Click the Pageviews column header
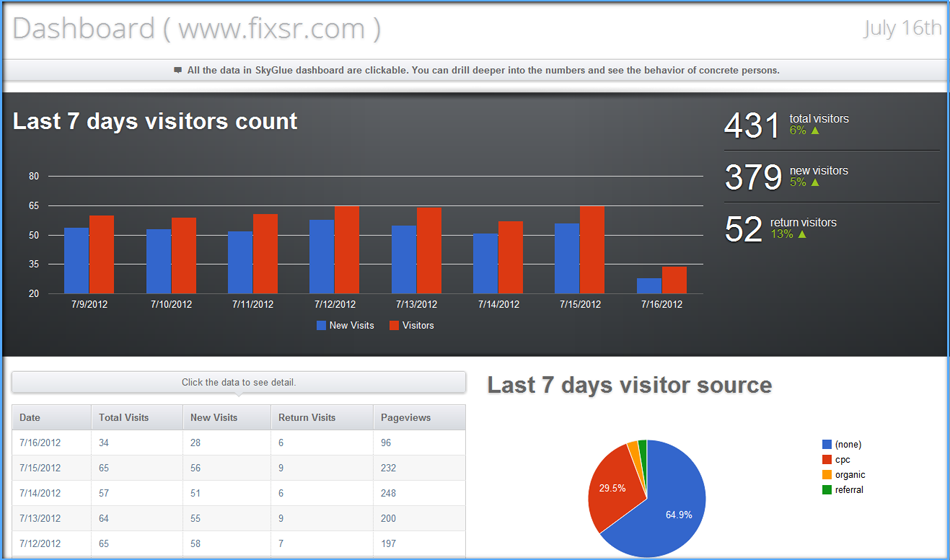The image size is (950, 560). (x=419, y=418)
